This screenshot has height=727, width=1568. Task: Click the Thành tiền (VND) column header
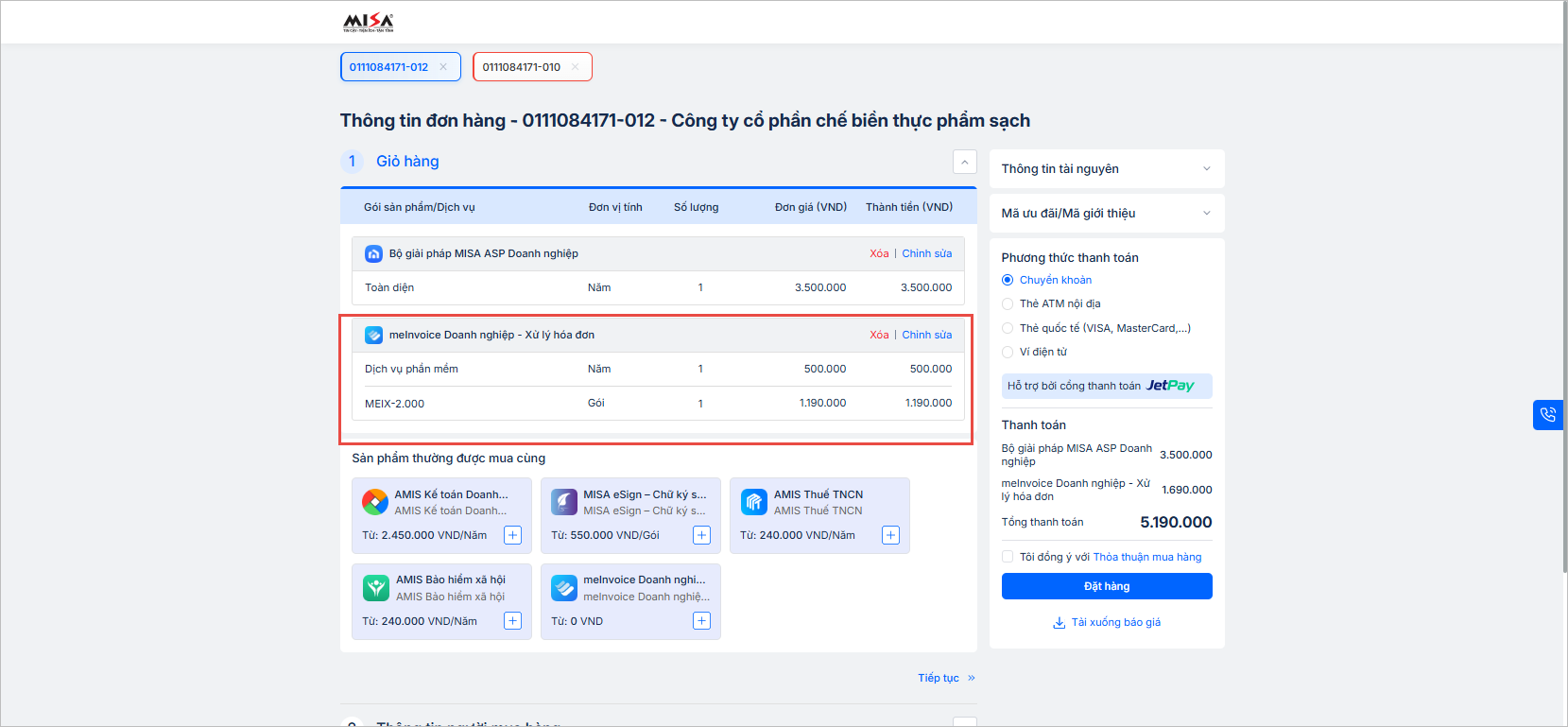909,207
